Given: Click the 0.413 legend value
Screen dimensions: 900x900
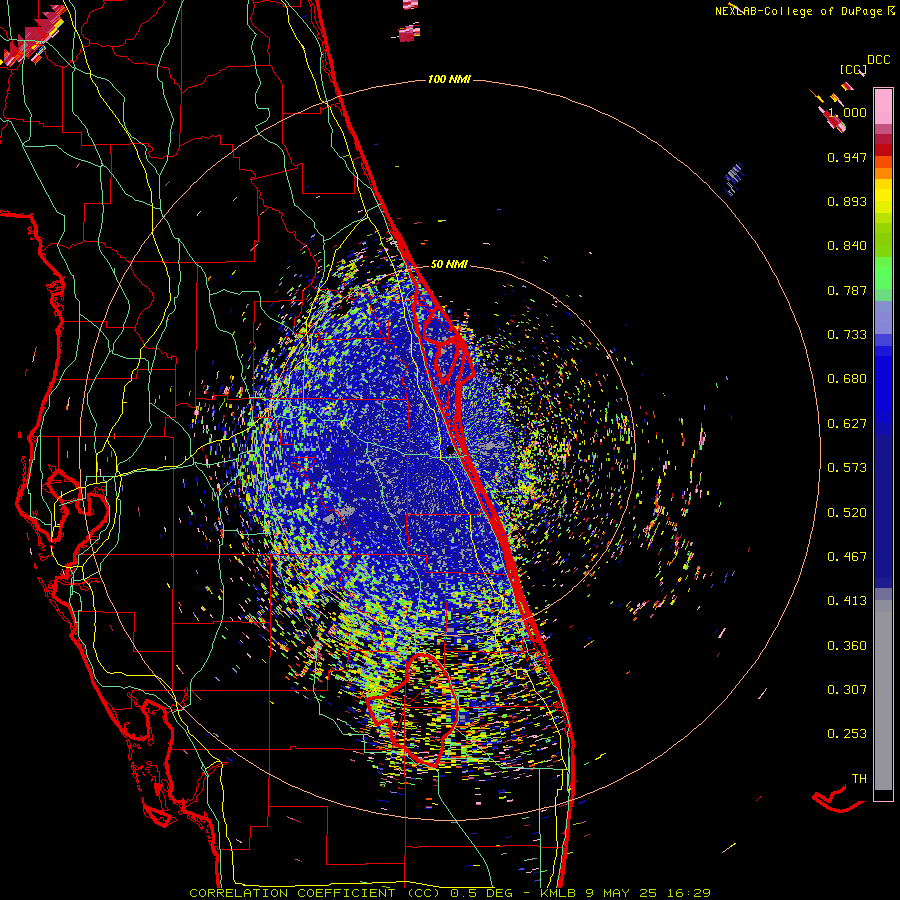Looking at the screenshot, I should [x=847, y=601].
